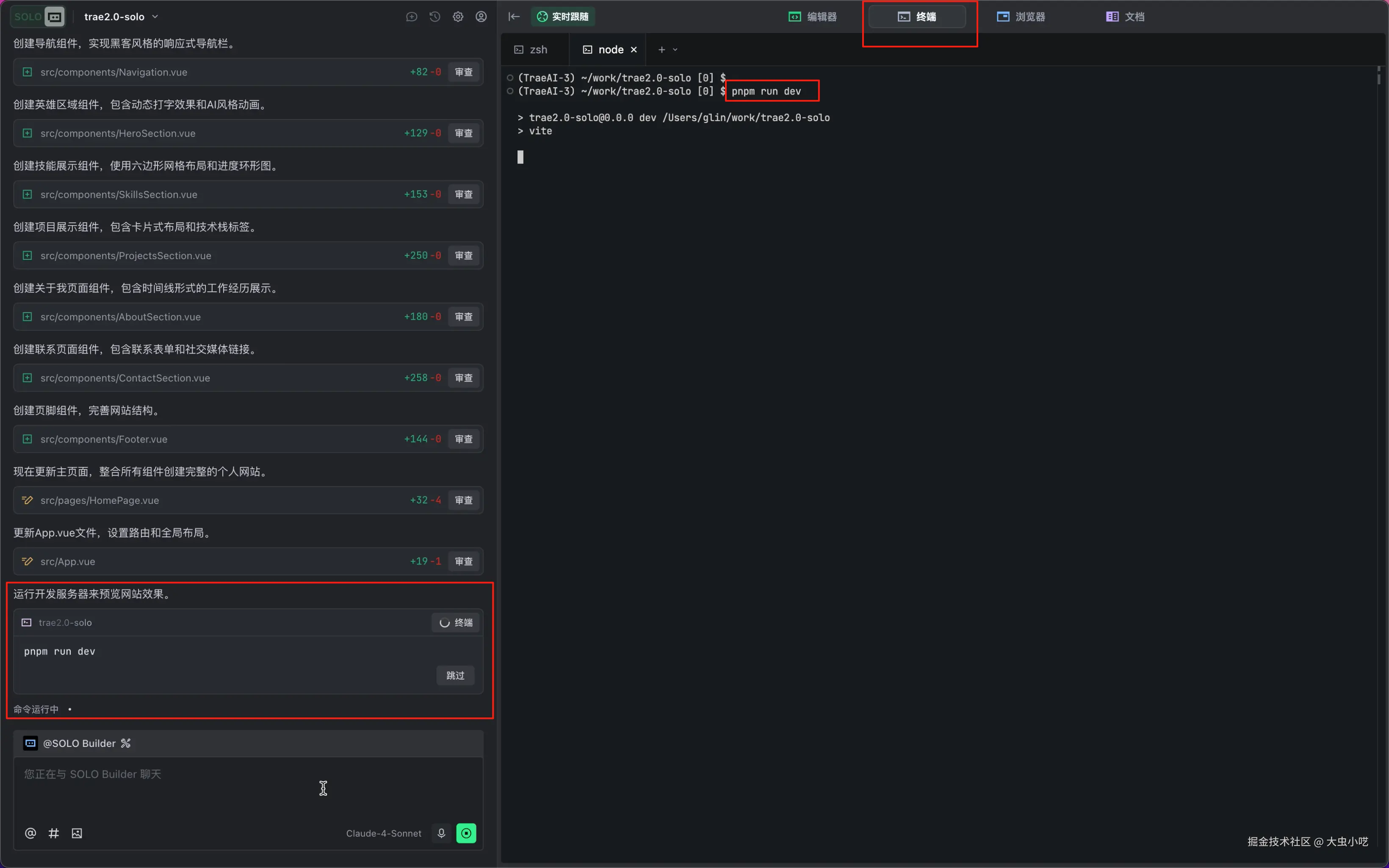Open src/components/ProjectsSection.vue file entry
Image resolution: width=1389 pixels, height=868 pixels.
pos(248,255)
